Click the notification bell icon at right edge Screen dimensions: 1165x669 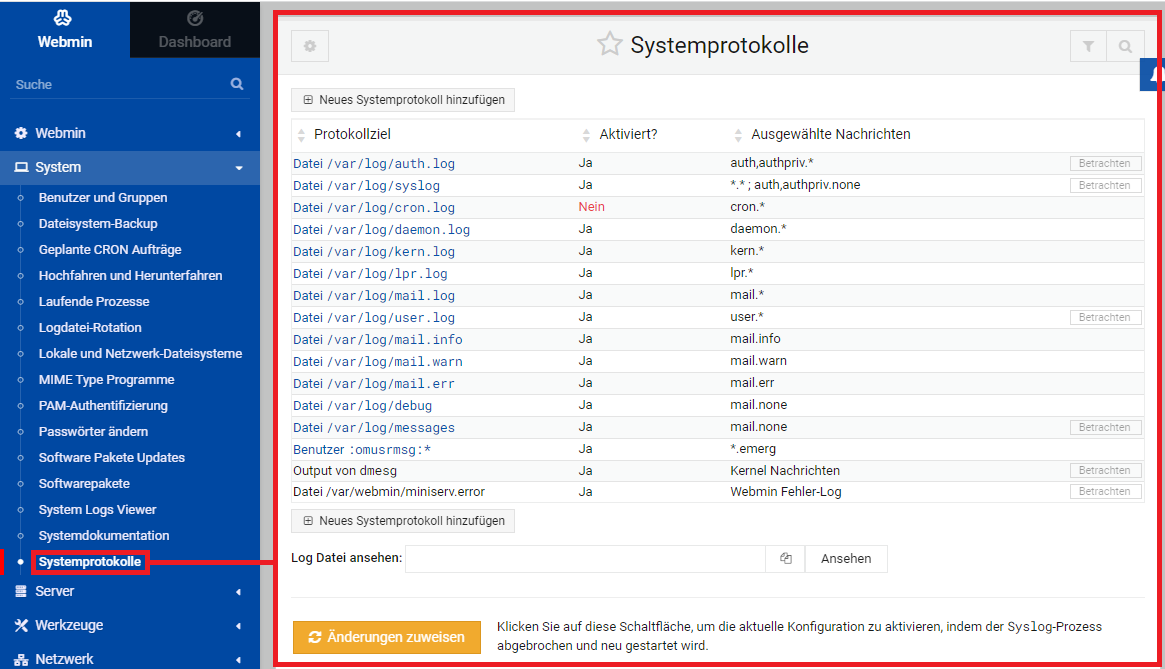pyautogui.click(x=1155, y=74)
